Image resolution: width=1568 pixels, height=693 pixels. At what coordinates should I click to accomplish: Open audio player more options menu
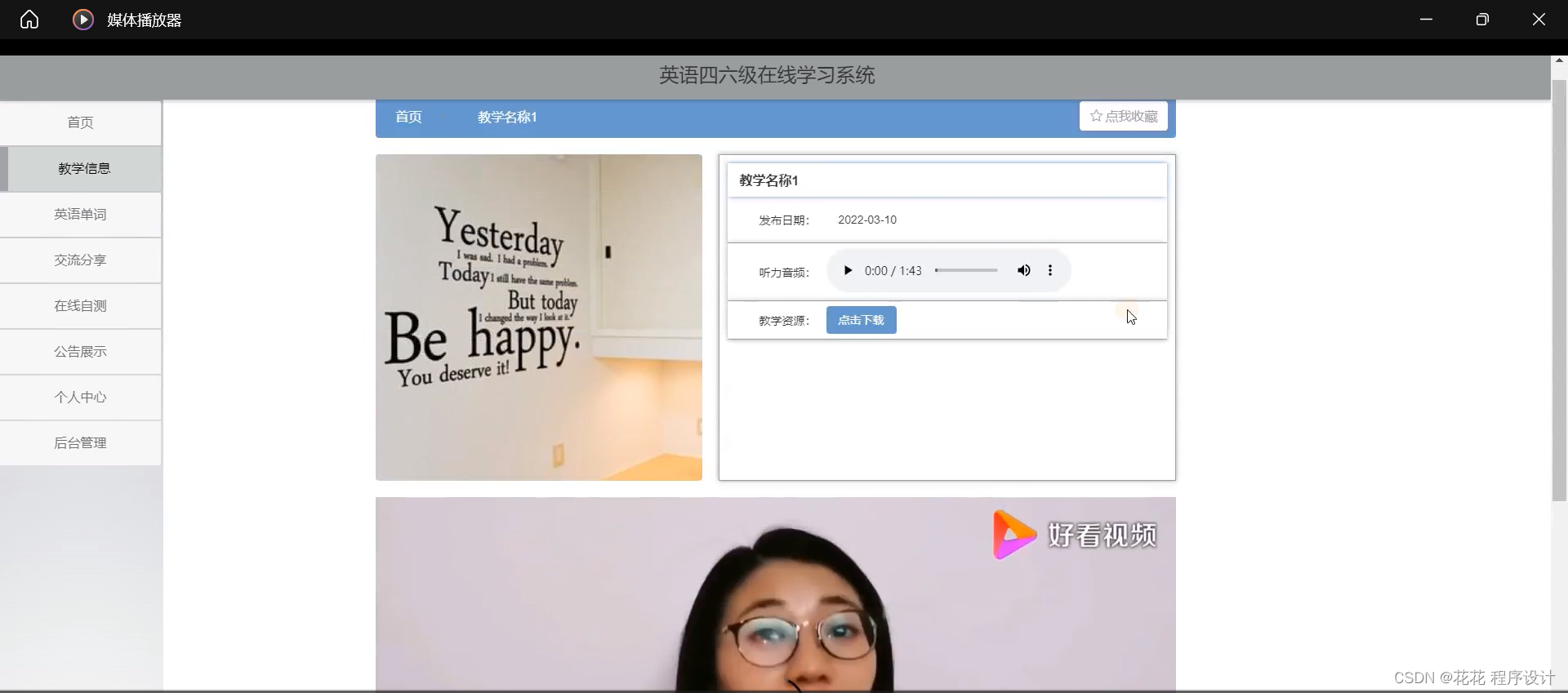1050,270
